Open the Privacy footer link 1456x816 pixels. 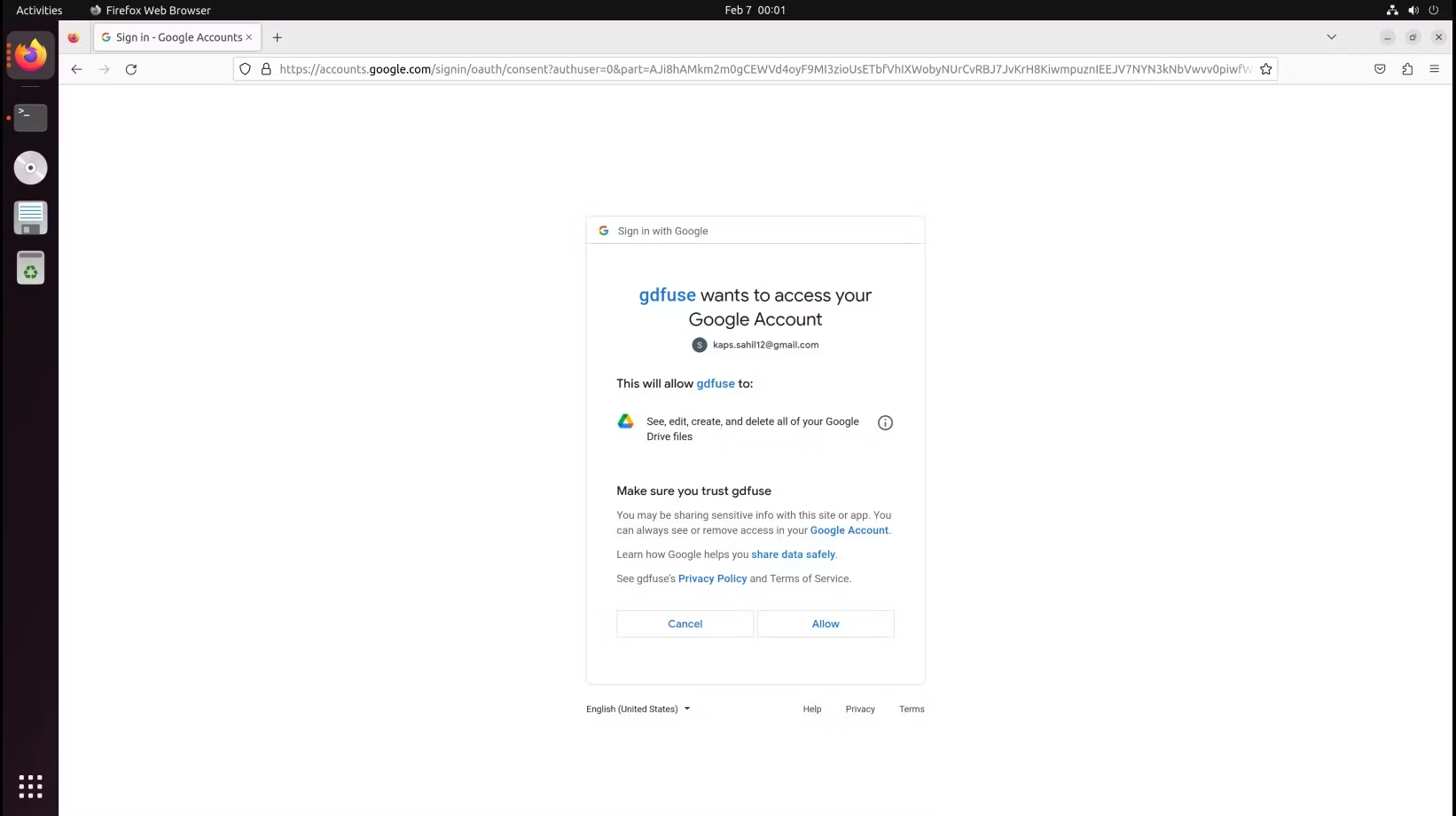coord(860,709)
